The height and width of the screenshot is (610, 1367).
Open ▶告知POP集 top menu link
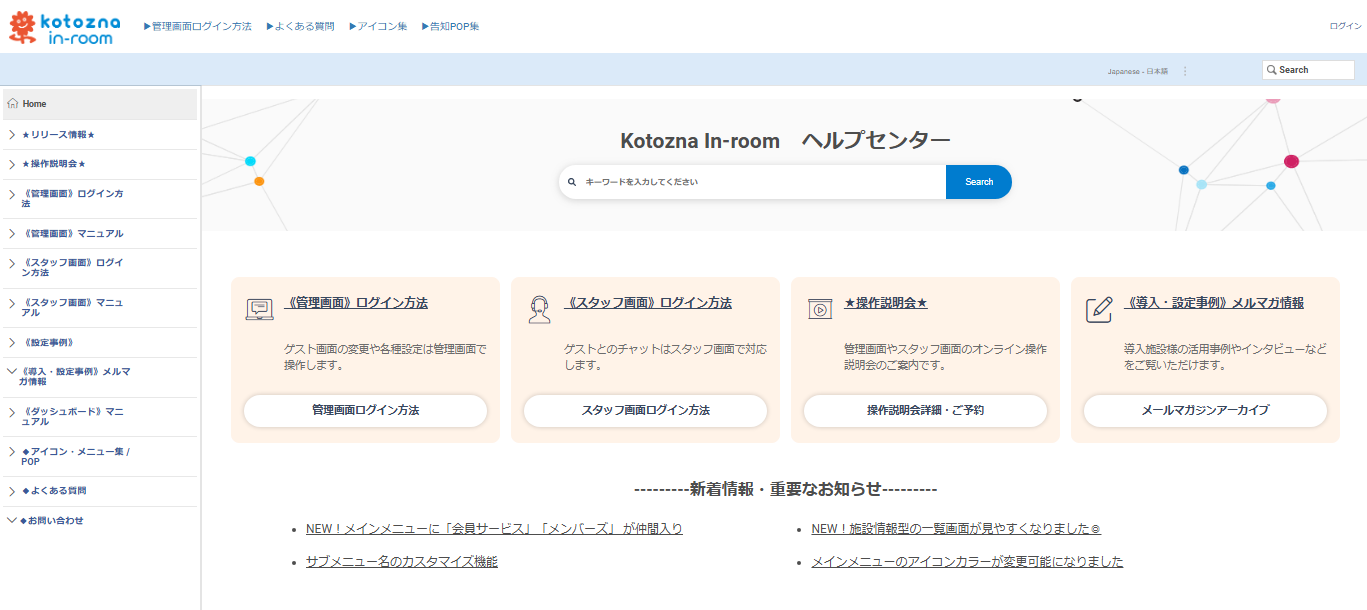coord(450,26)
